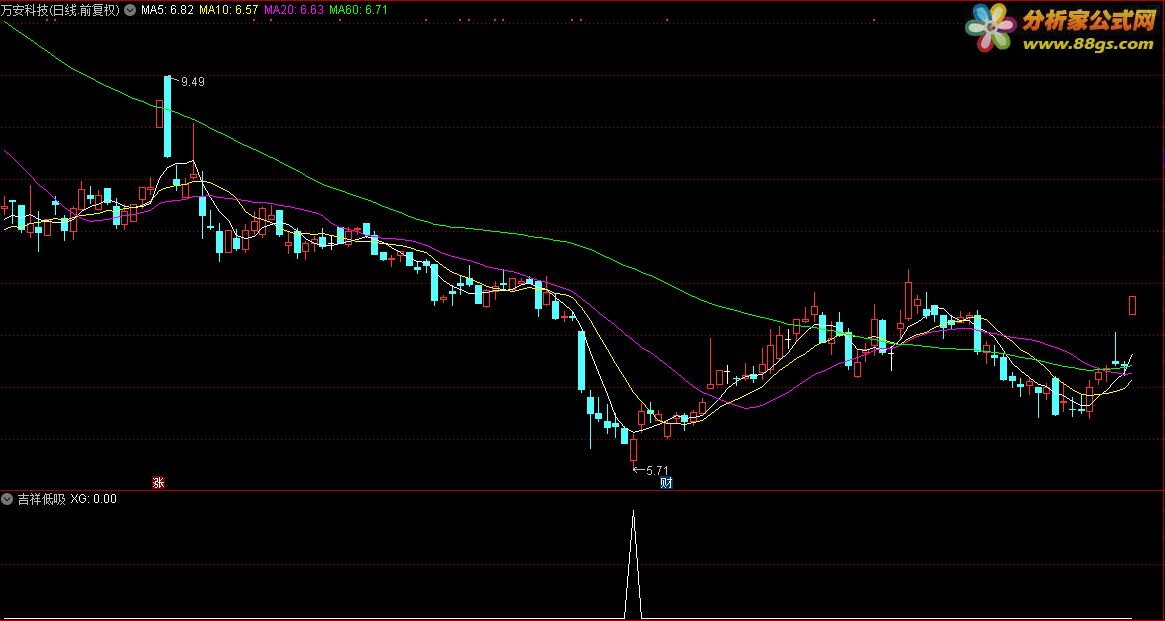The width and height of the screenshot is (1165, 621).
Task: Click the white XG signal spike
Action: coord(633,565)
